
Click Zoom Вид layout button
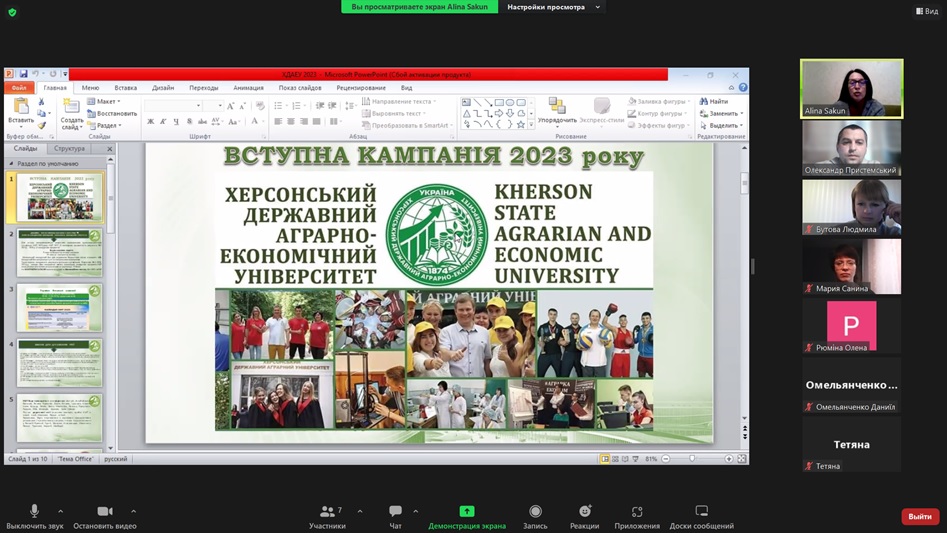coord(927,11)
